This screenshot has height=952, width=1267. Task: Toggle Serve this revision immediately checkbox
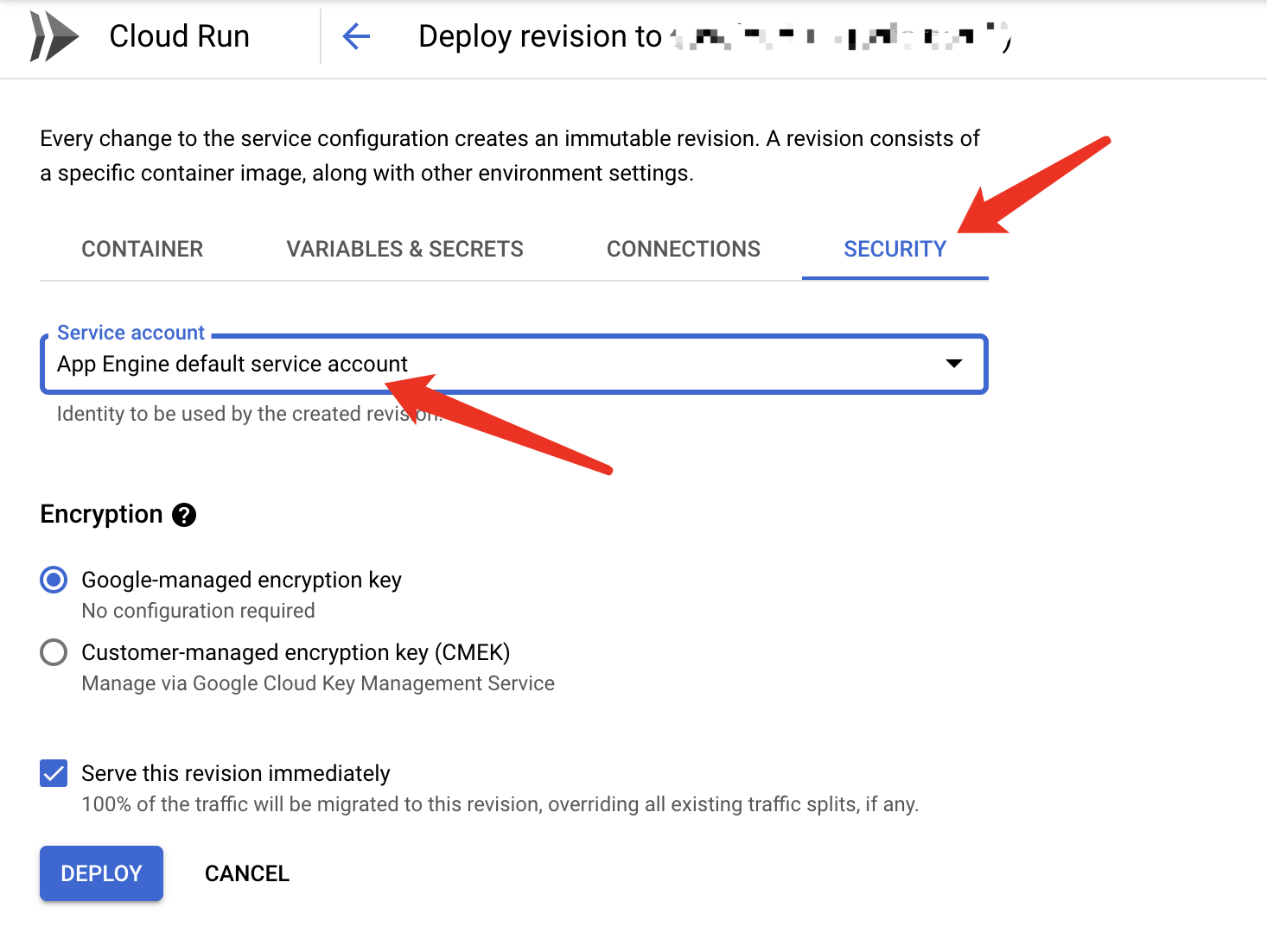click(x=54, y=773)
